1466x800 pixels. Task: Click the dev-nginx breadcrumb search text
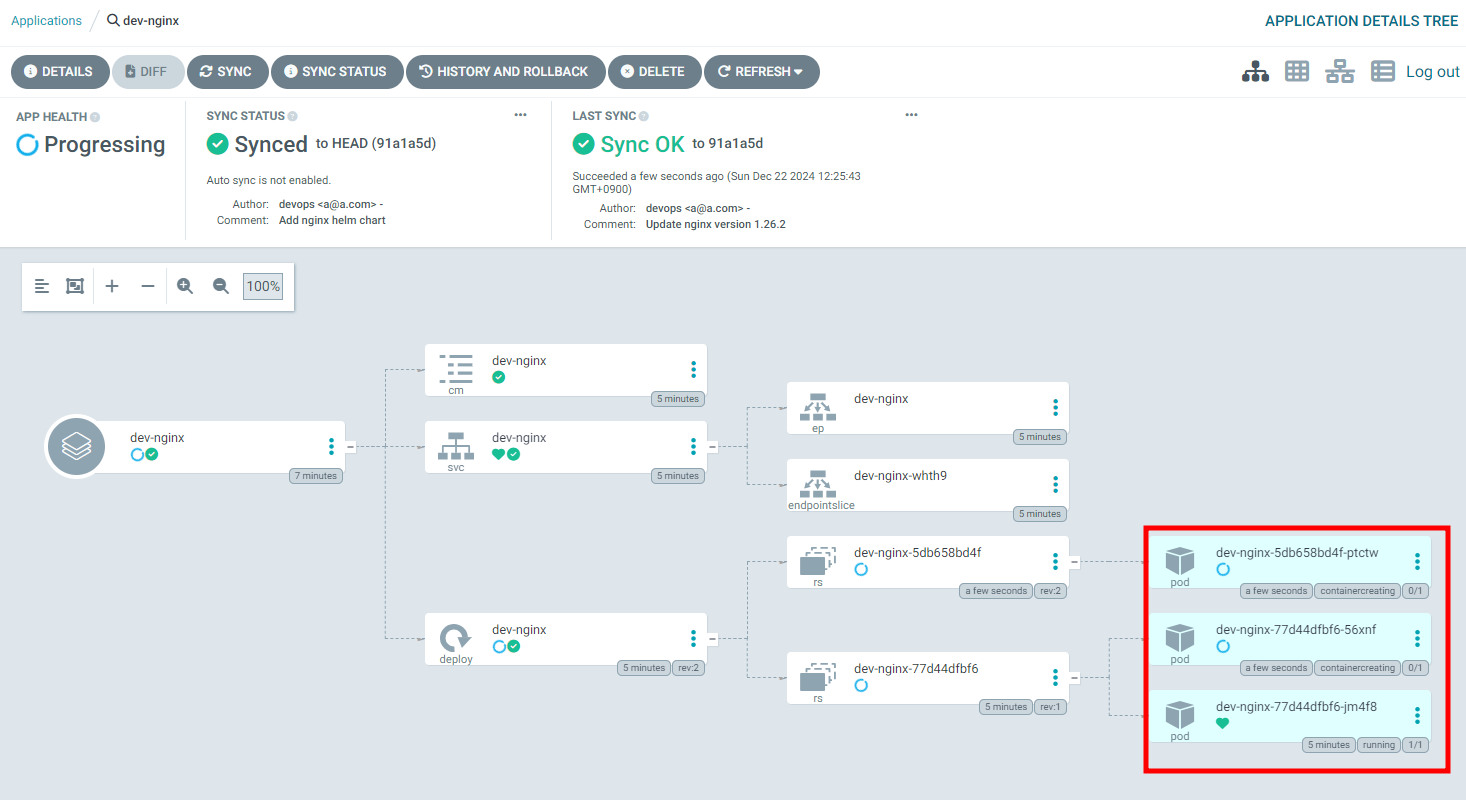pyautogui.click(x=151, y=21)
